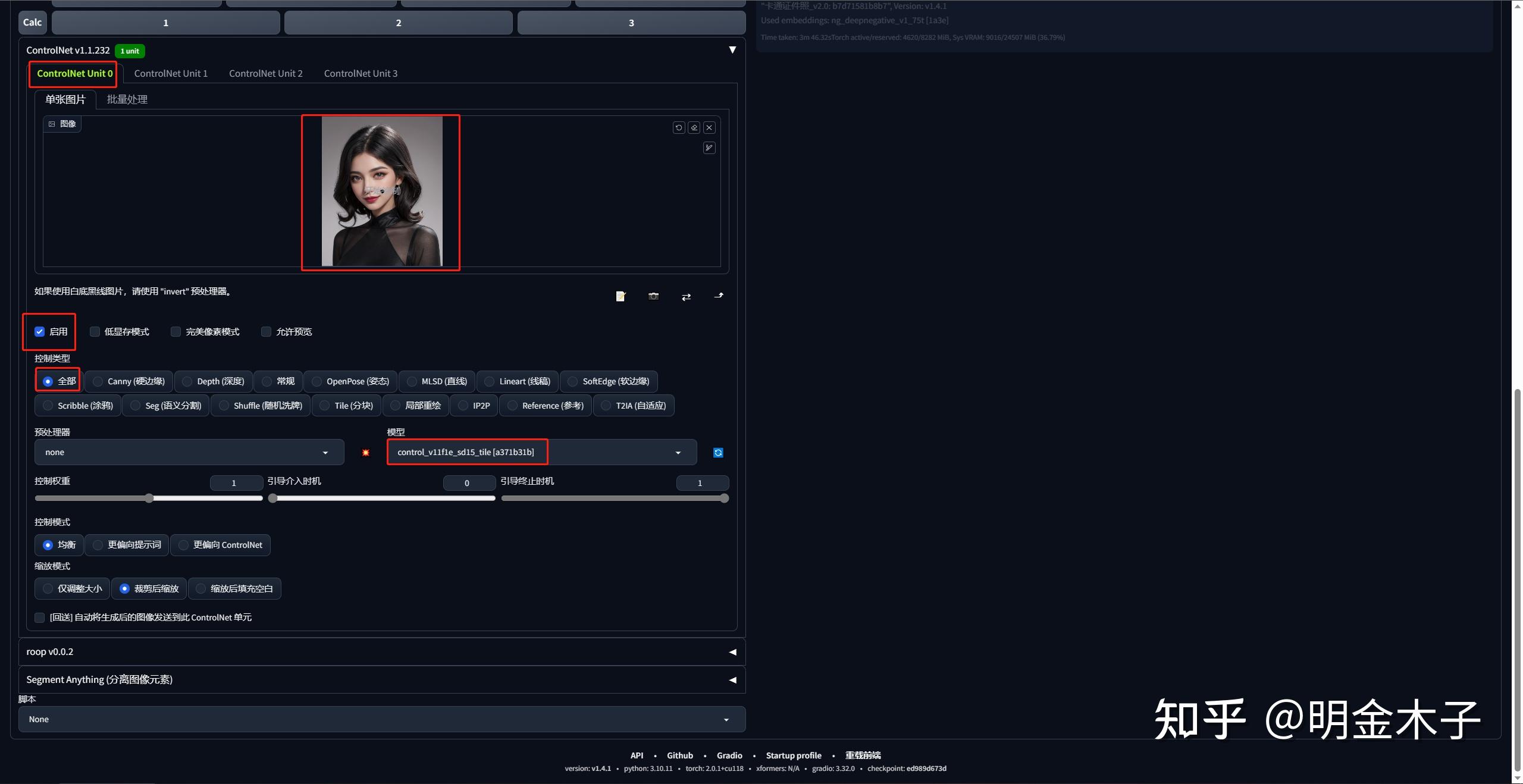Image resolution: width=1523 pixels, height=784 pixels.
Task: Click the undo icon on image canvas
Action: tap(678, 127)
